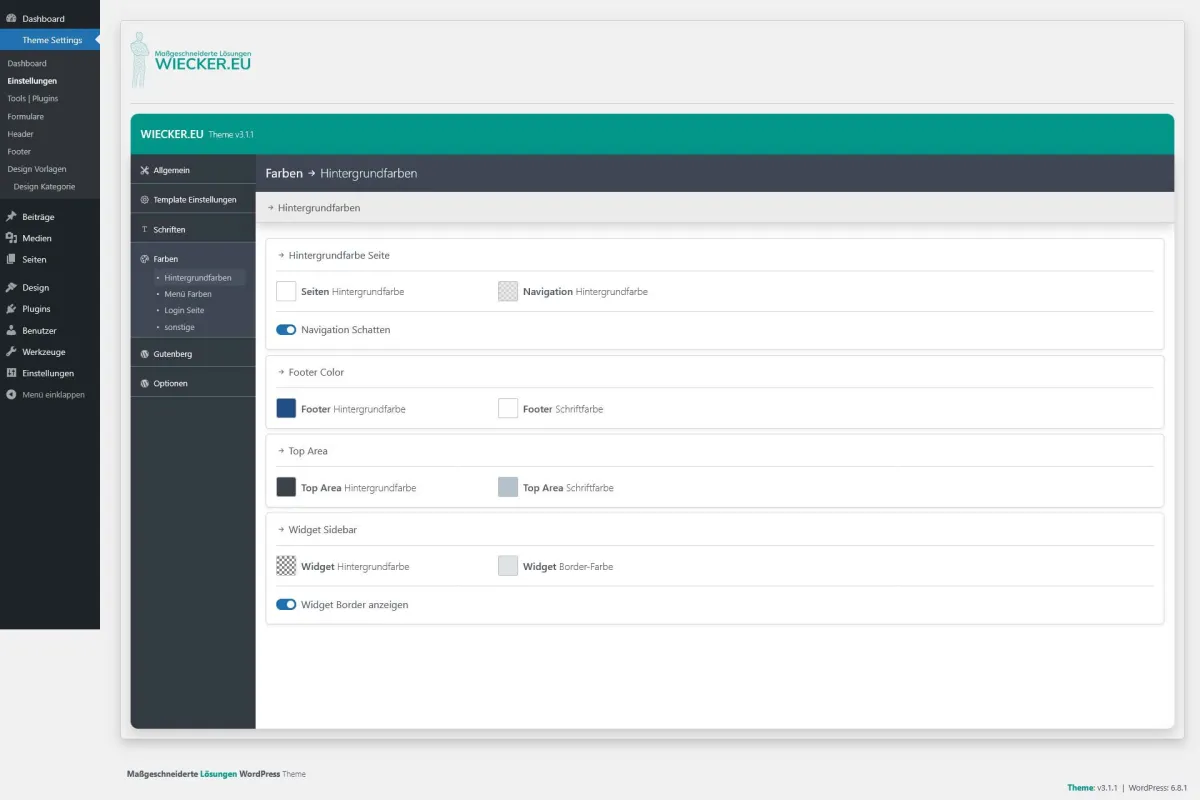Open Benutzer via its user icon
This screenshot has height=800, width=1200.
[x=11, y=330]
